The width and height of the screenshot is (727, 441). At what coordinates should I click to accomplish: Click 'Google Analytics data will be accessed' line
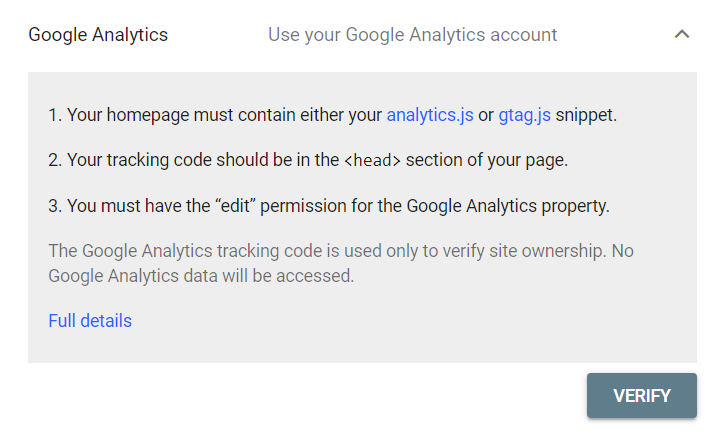click(x=201, y=276)
